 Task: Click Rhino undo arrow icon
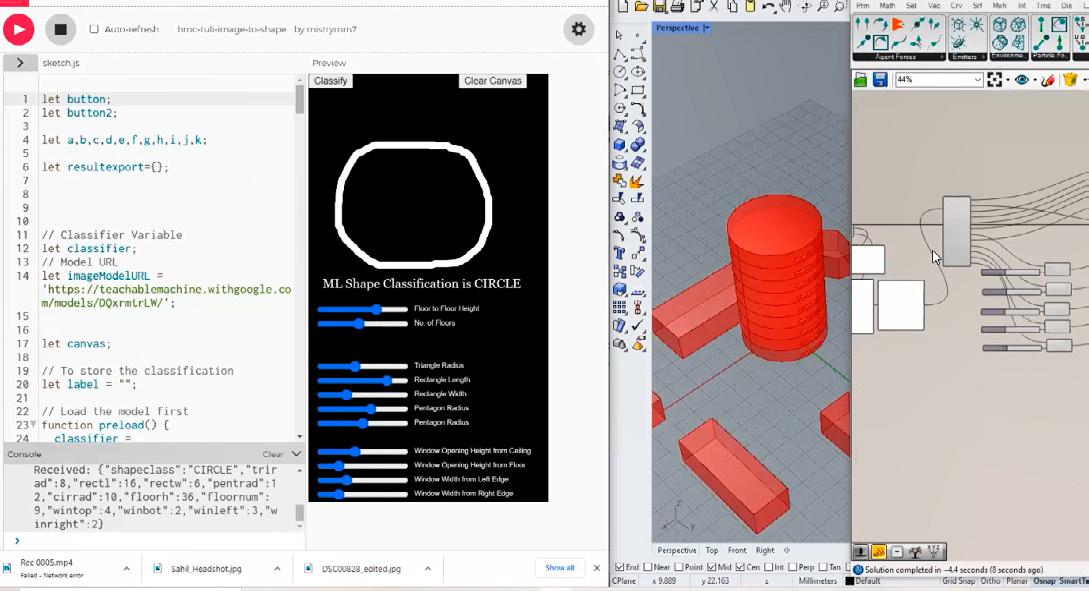(x=768, y=6)
